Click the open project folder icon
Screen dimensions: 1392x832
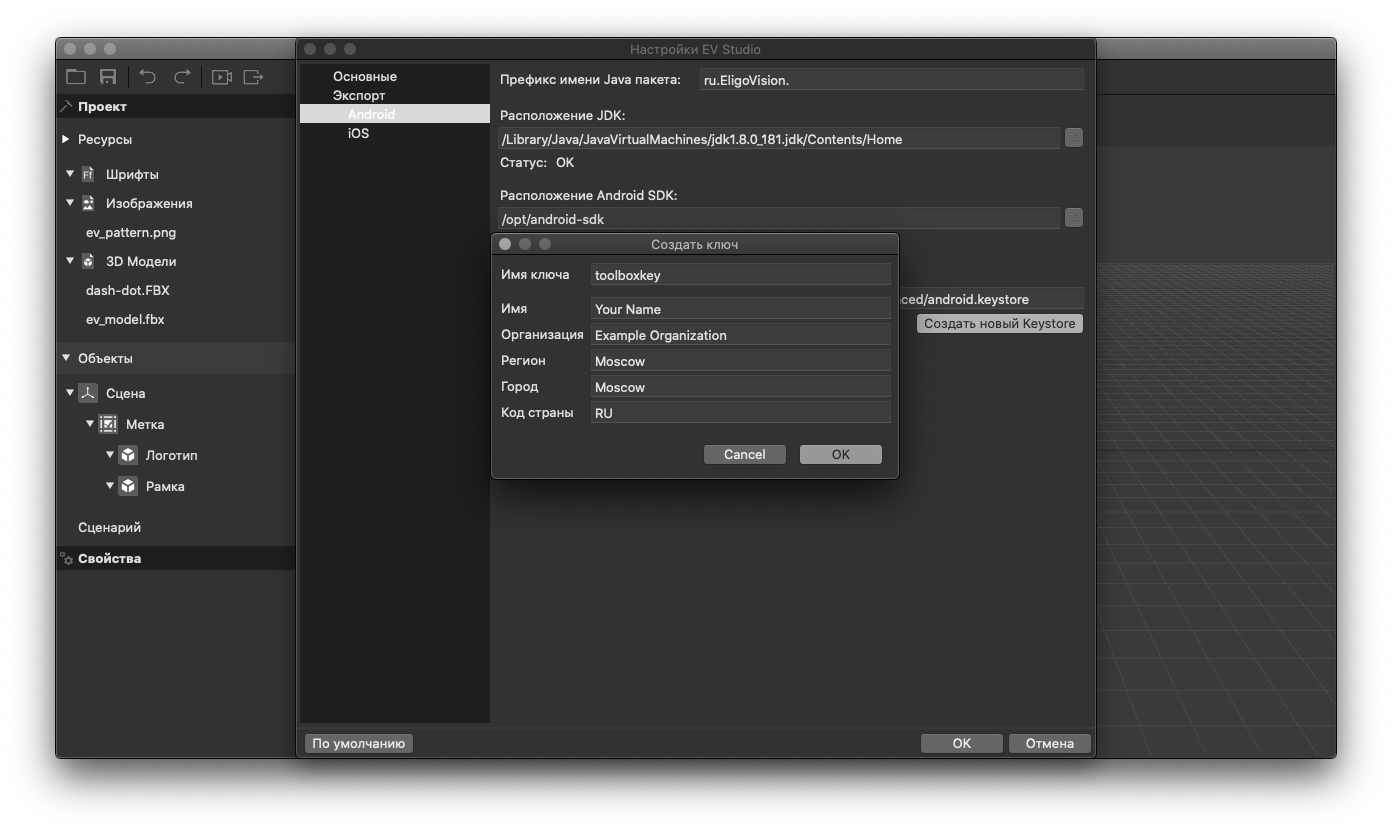tap(76, 77)
